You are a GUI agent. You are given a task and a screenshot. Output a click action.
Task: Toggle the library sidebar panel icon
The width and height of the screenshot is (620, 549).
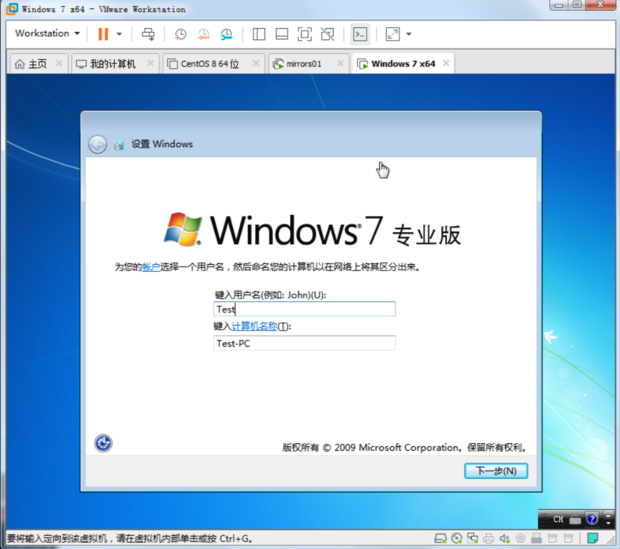point(259,34)
